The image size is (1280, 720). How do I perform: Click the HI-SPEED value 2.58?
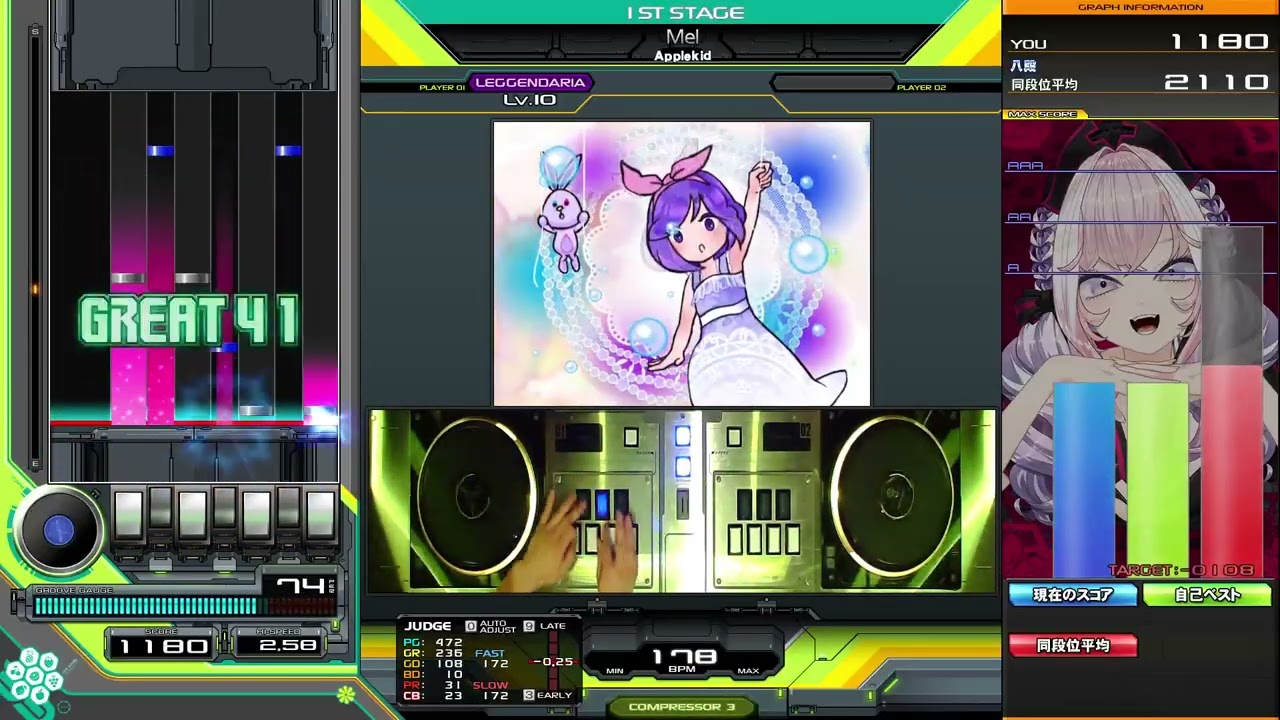coord(290,646)
